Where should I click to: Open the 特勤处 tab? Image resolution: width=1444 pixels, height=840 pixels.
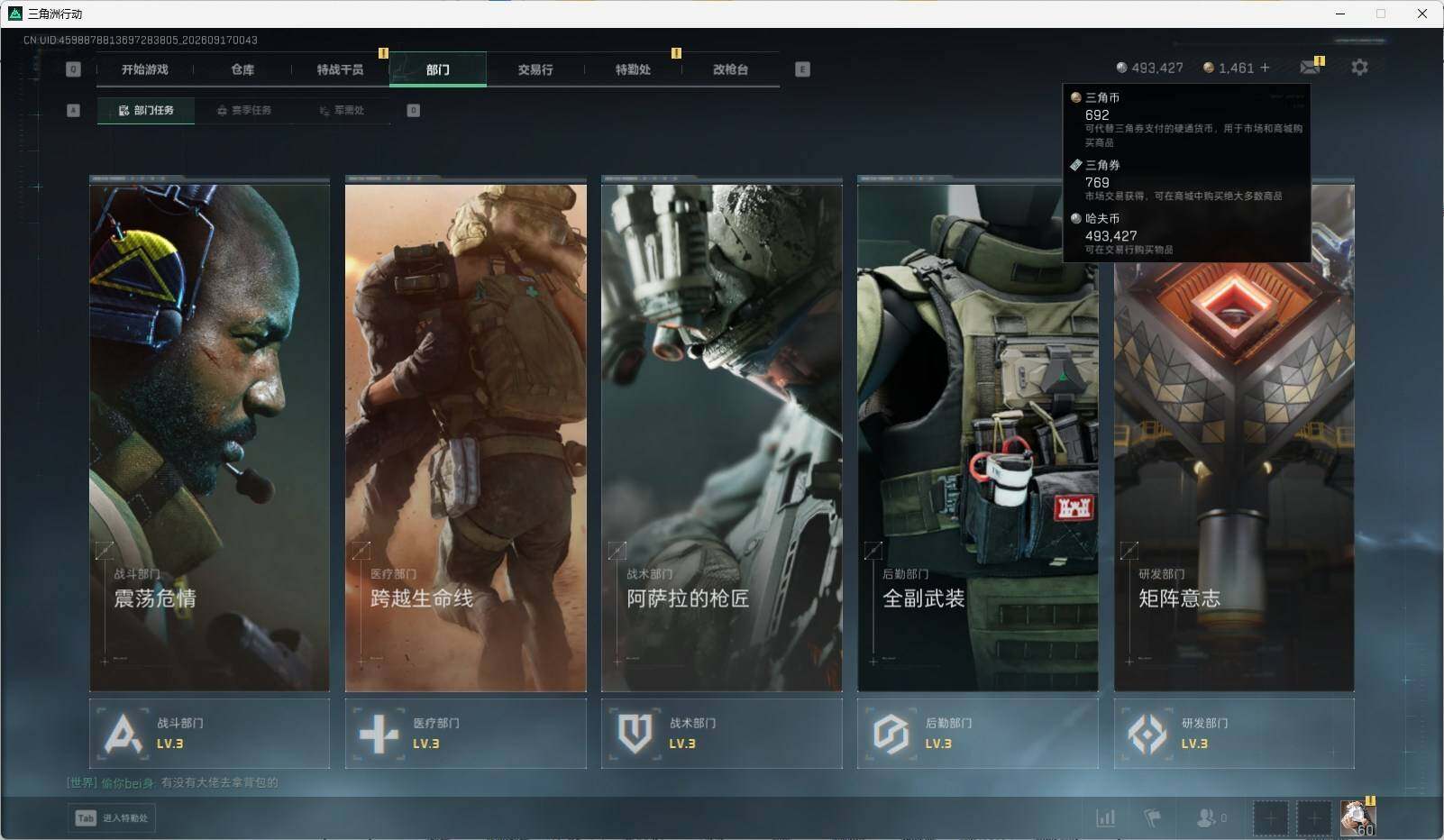click(x=633, y=69)
